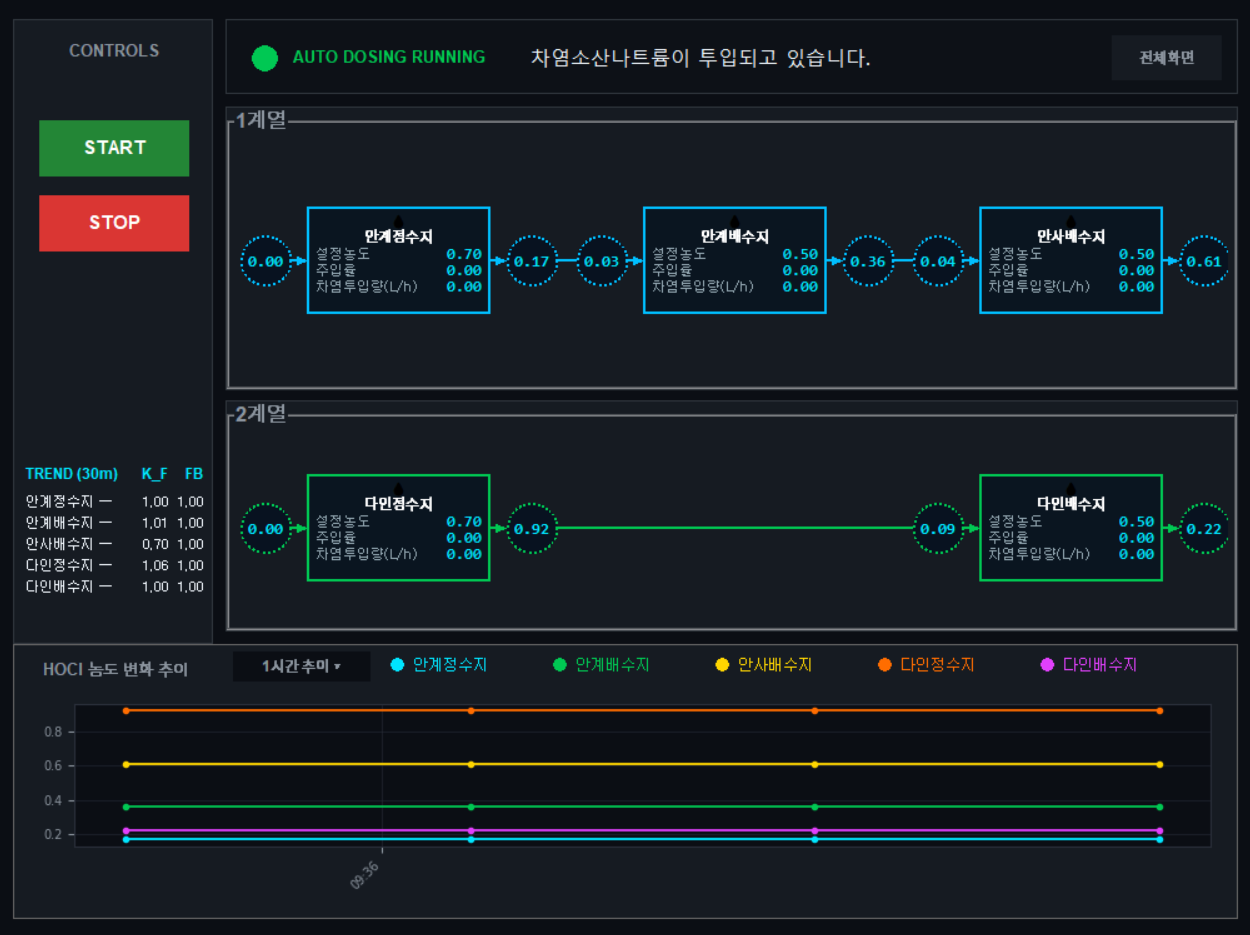Toggle the 안사배수지 yellow legend entry
The height and width of the screenshot is (935, 1250).
pos(764,665)
